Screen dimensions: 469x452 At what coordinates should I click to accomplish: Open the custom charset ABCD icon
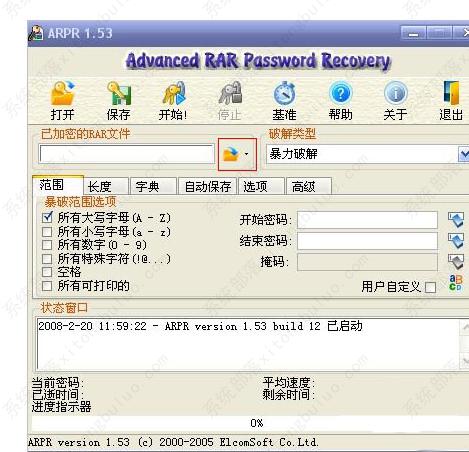[x=455, y=283]
